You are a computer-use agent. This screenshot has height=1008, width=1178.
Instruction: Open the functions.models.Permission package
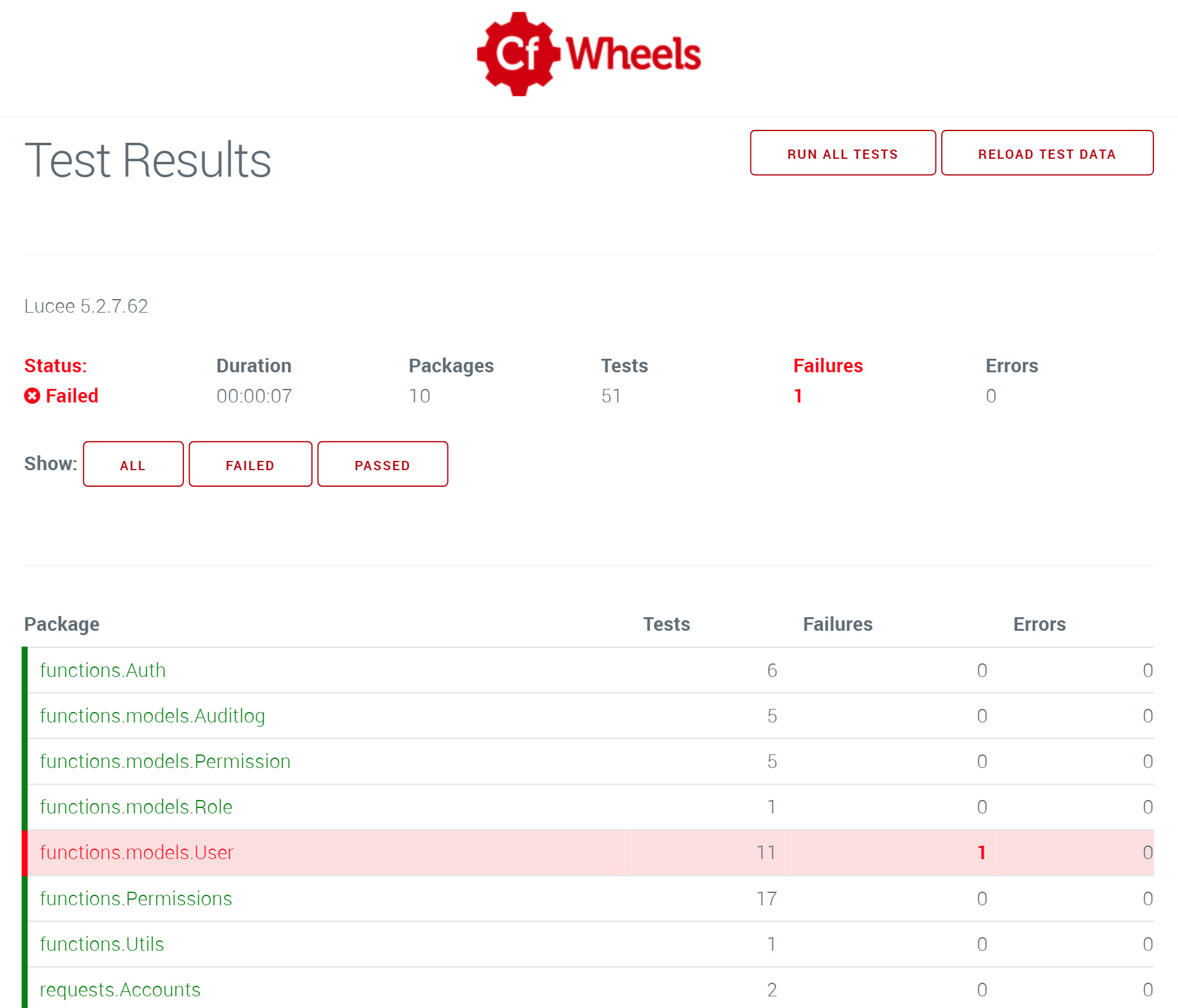coord(165,761)
